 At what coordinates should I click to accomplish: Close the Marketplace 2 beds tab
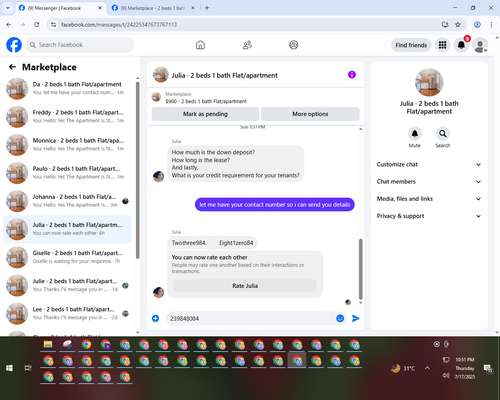(x=193, y=8)
